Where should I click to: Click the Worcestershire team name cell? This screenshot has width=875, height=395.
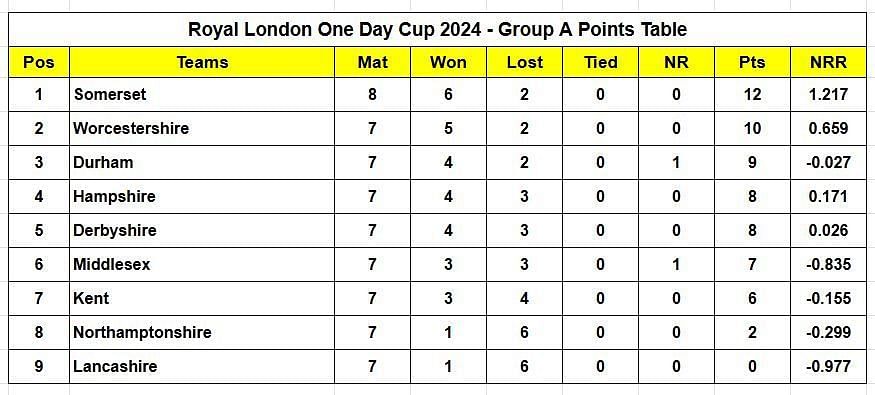[x=202, y=128]
